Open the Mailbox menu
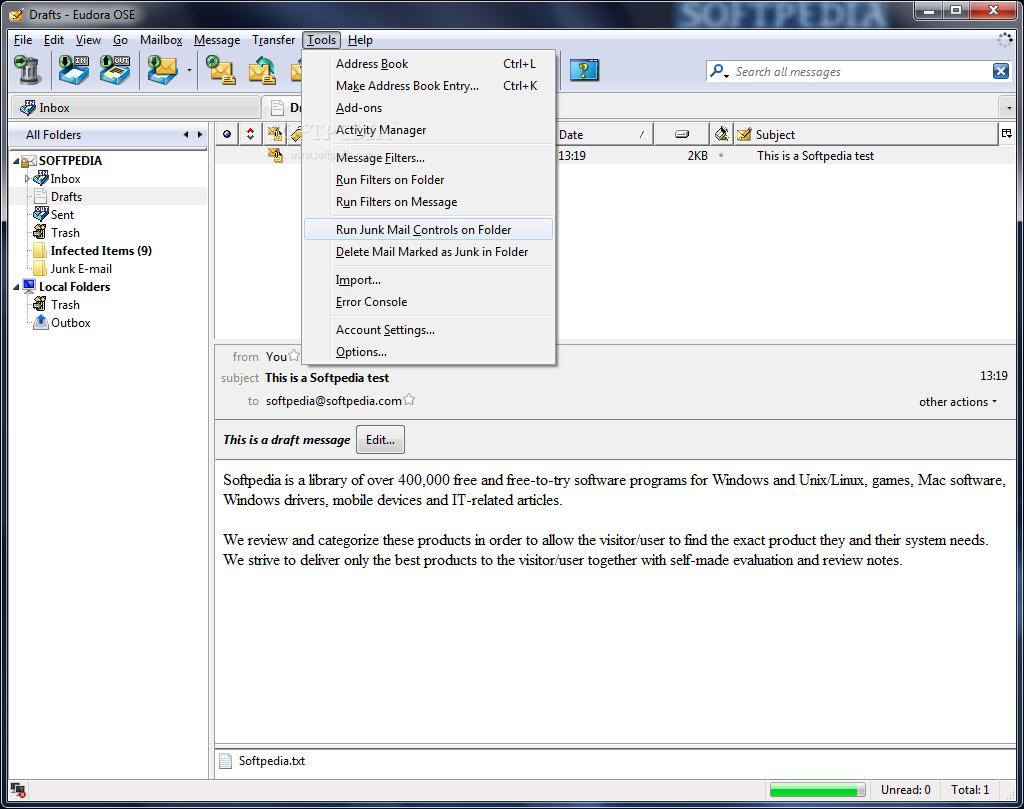The image size is (1024, 809). point(161,40)
